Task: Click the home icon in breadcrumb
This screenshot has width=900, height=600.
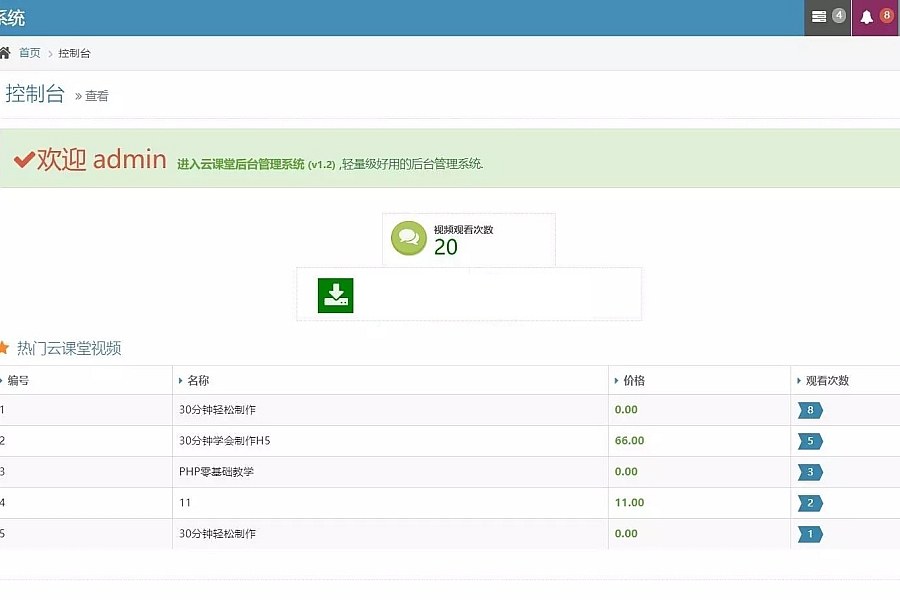Action: pyautogui.click(x=4, y=53)
